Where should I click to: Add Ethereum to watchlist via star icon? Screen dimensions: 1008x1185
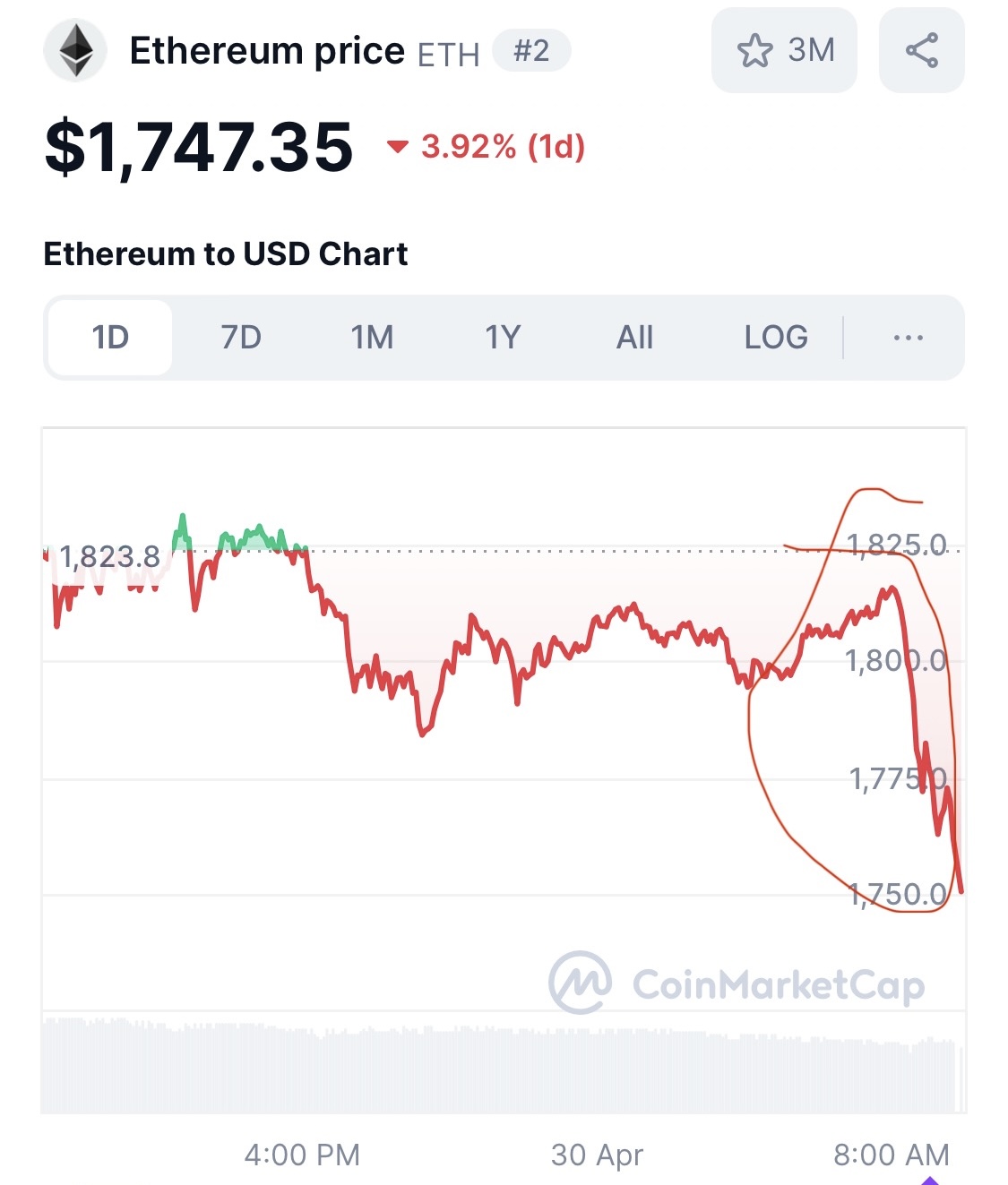tap(754, 51)
